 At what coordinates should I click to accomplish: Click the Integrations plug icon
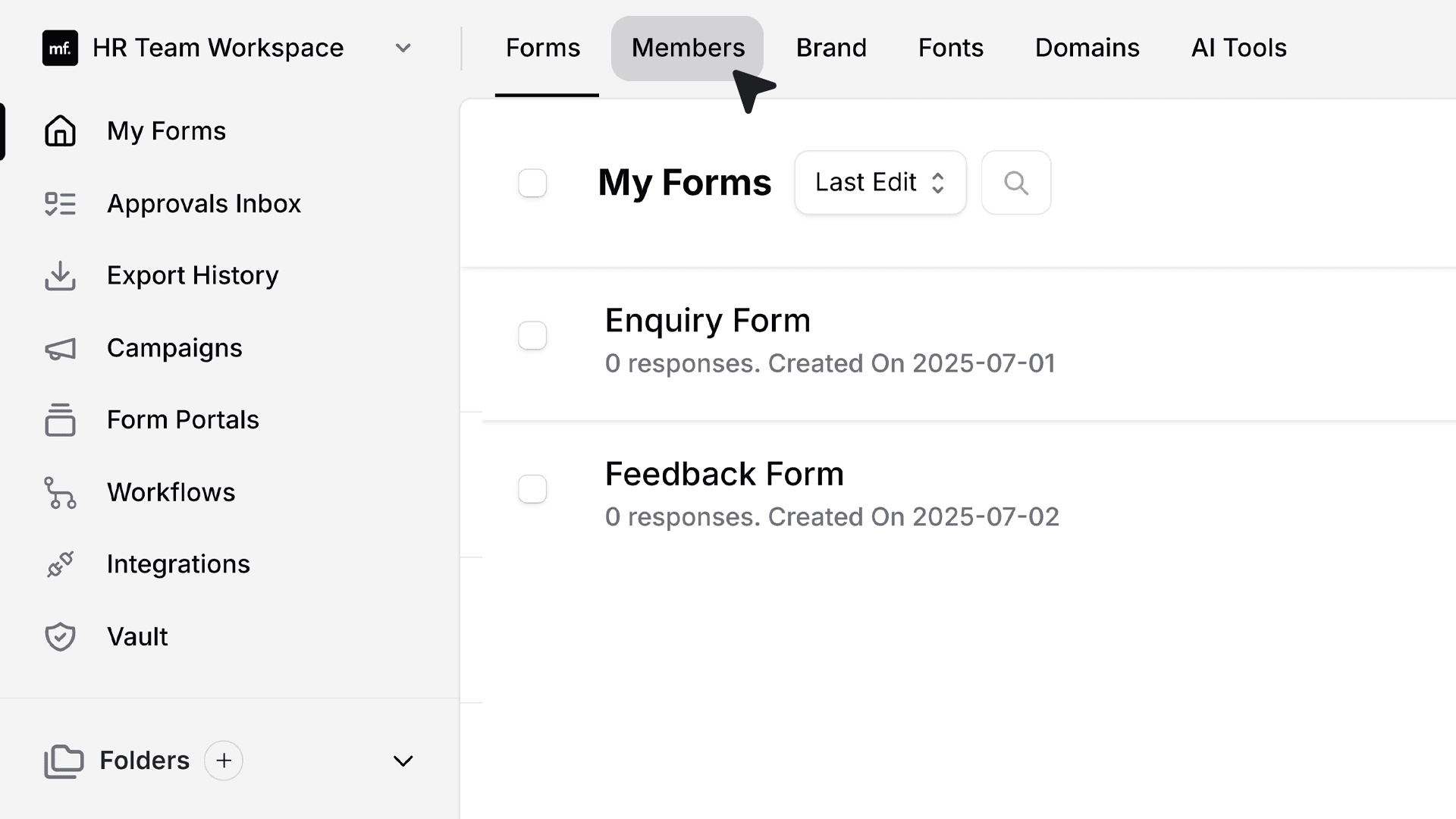click(60, 564)
